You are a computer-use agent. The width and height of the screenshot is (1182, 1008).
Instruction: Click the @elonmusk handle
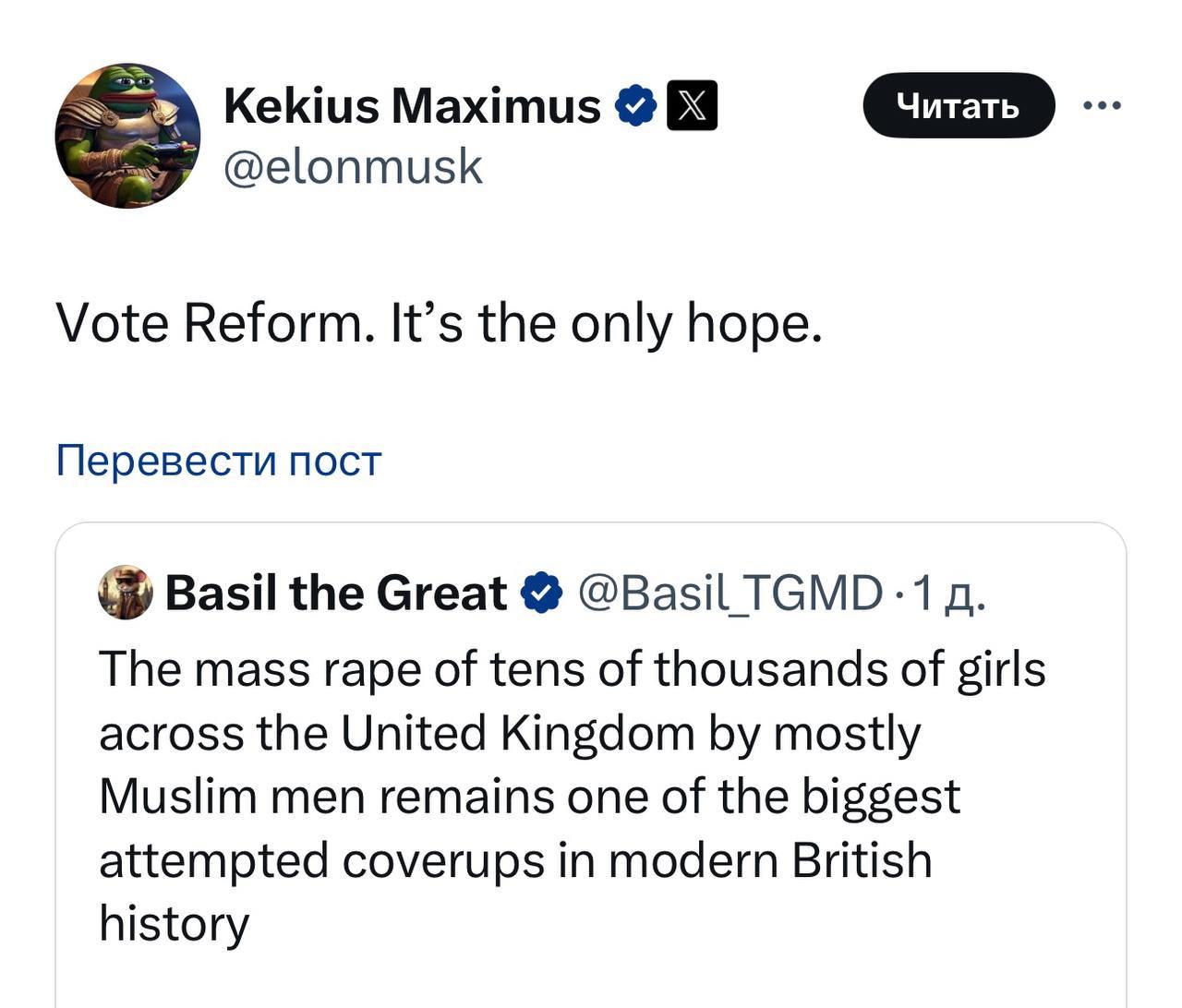click(x=353, y=167)
